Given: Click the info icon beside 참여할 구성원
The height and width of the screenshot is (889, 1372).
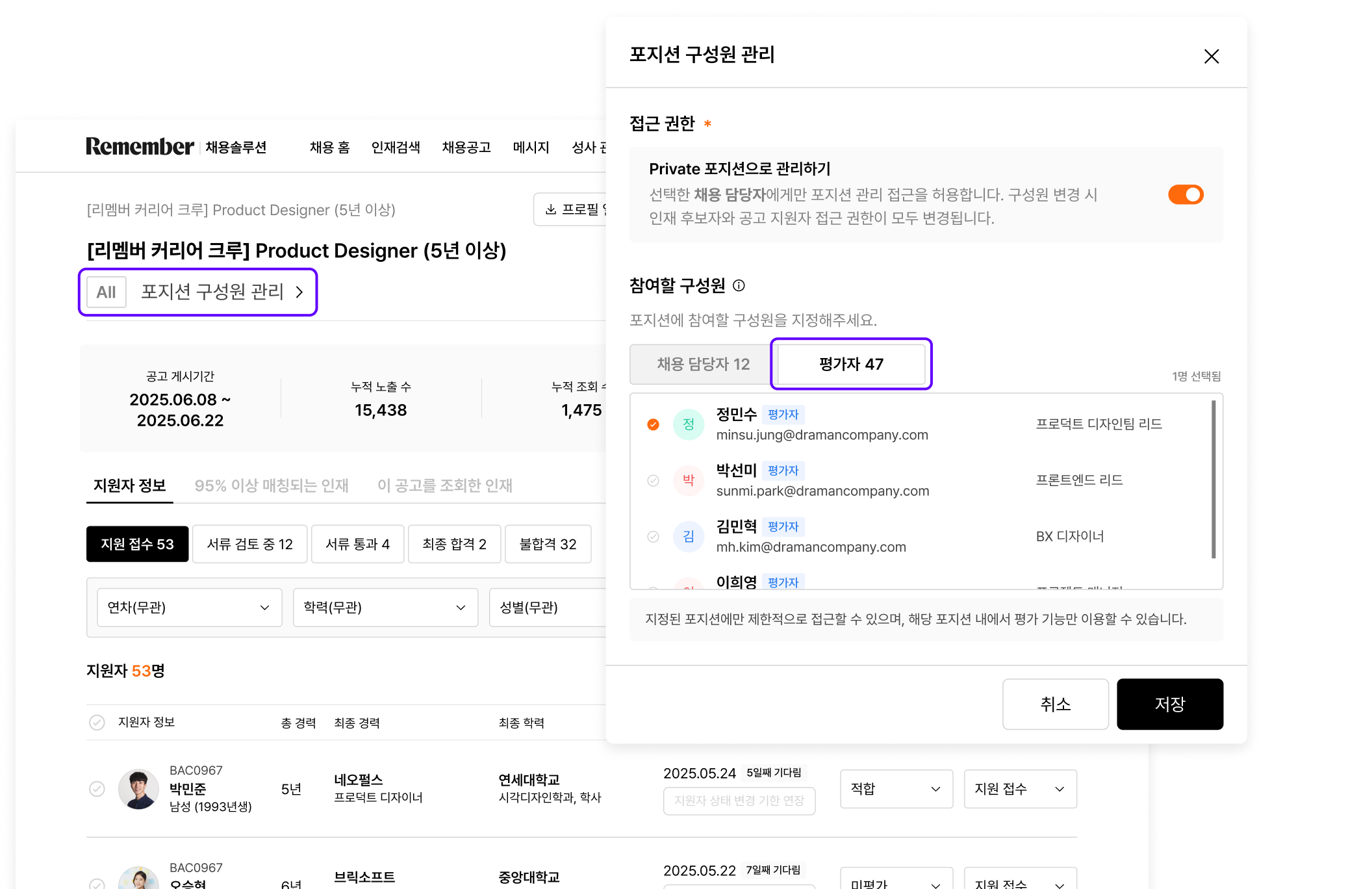Looking at the screenshot, I should [739, 285].
